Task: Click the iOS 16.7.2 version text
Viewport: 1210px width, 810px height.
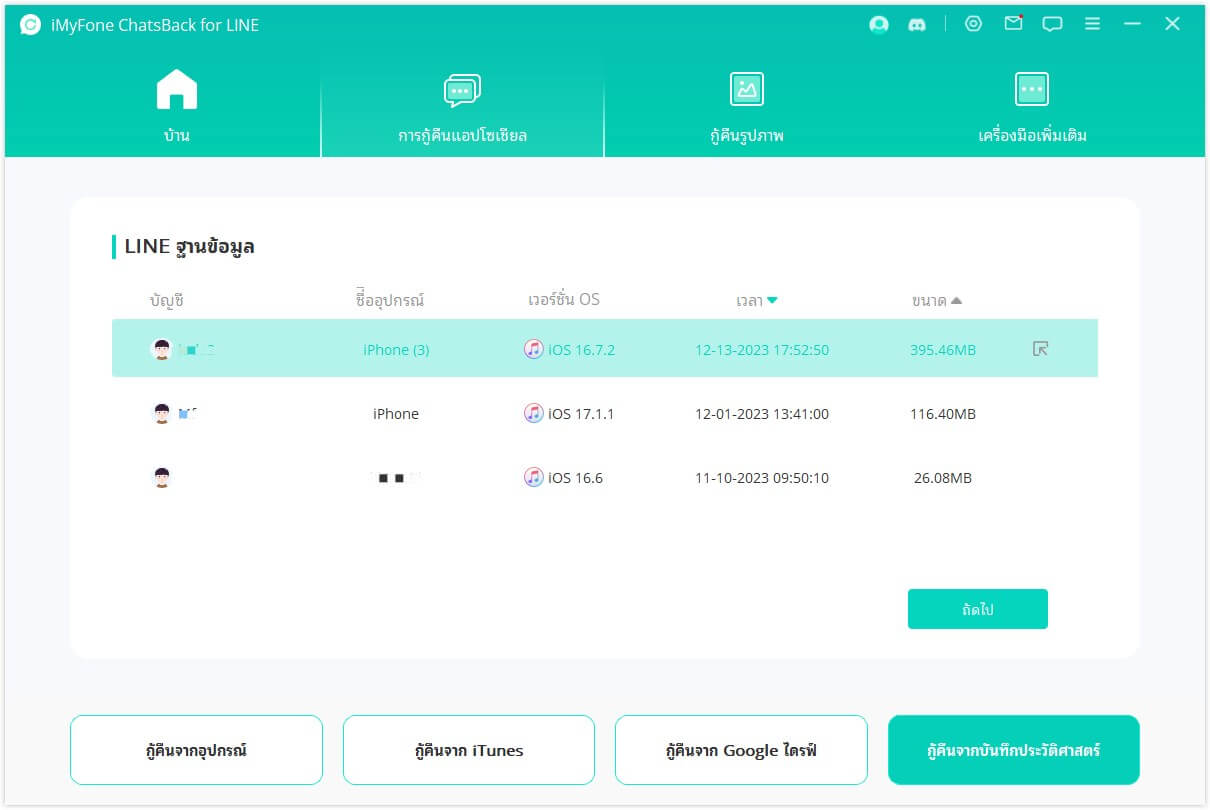Action: tap(582, 350)
